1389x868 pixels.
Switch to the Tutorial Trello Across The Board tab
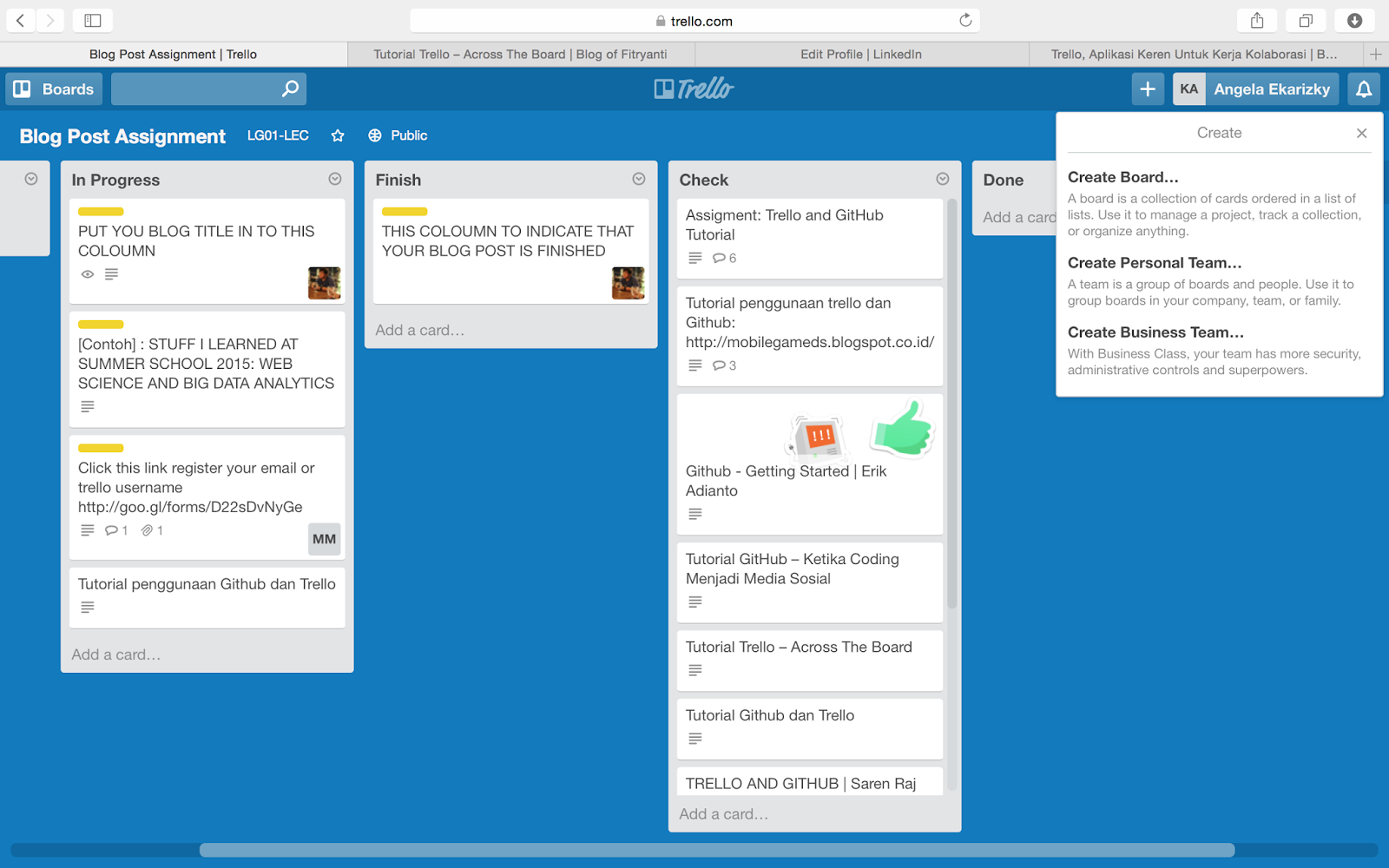tap(521, 54)
